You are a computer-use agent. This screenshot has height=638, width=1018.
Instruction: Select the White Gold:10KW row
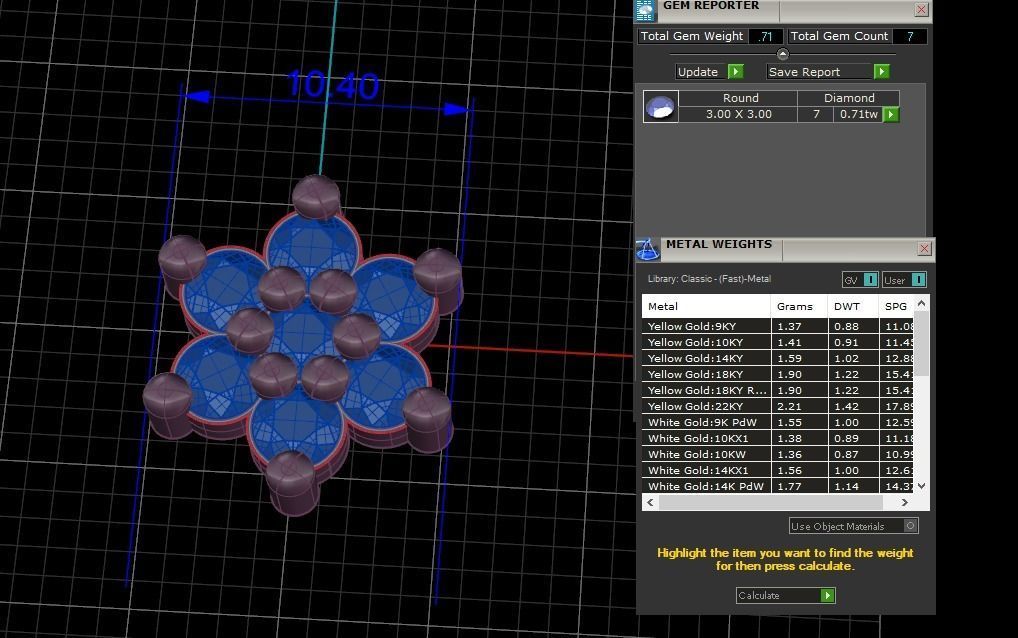point(778,454)
